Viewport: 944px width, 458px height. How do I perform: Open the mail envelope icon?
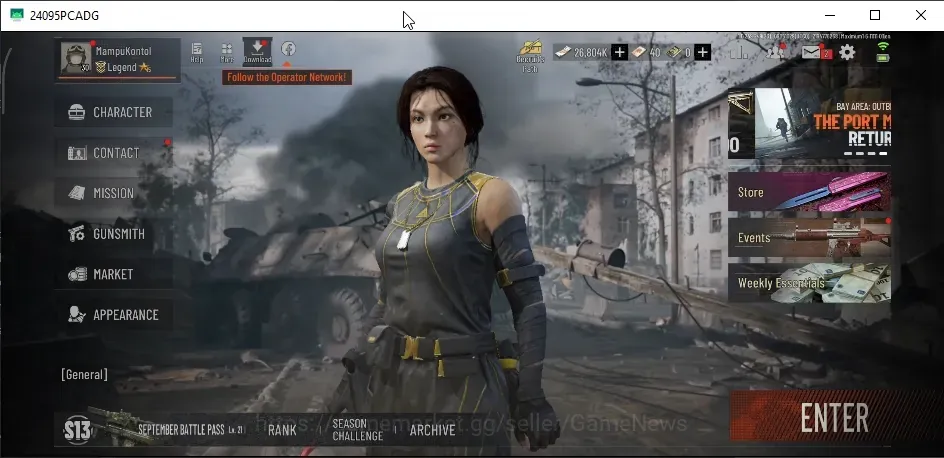point(811,52)
